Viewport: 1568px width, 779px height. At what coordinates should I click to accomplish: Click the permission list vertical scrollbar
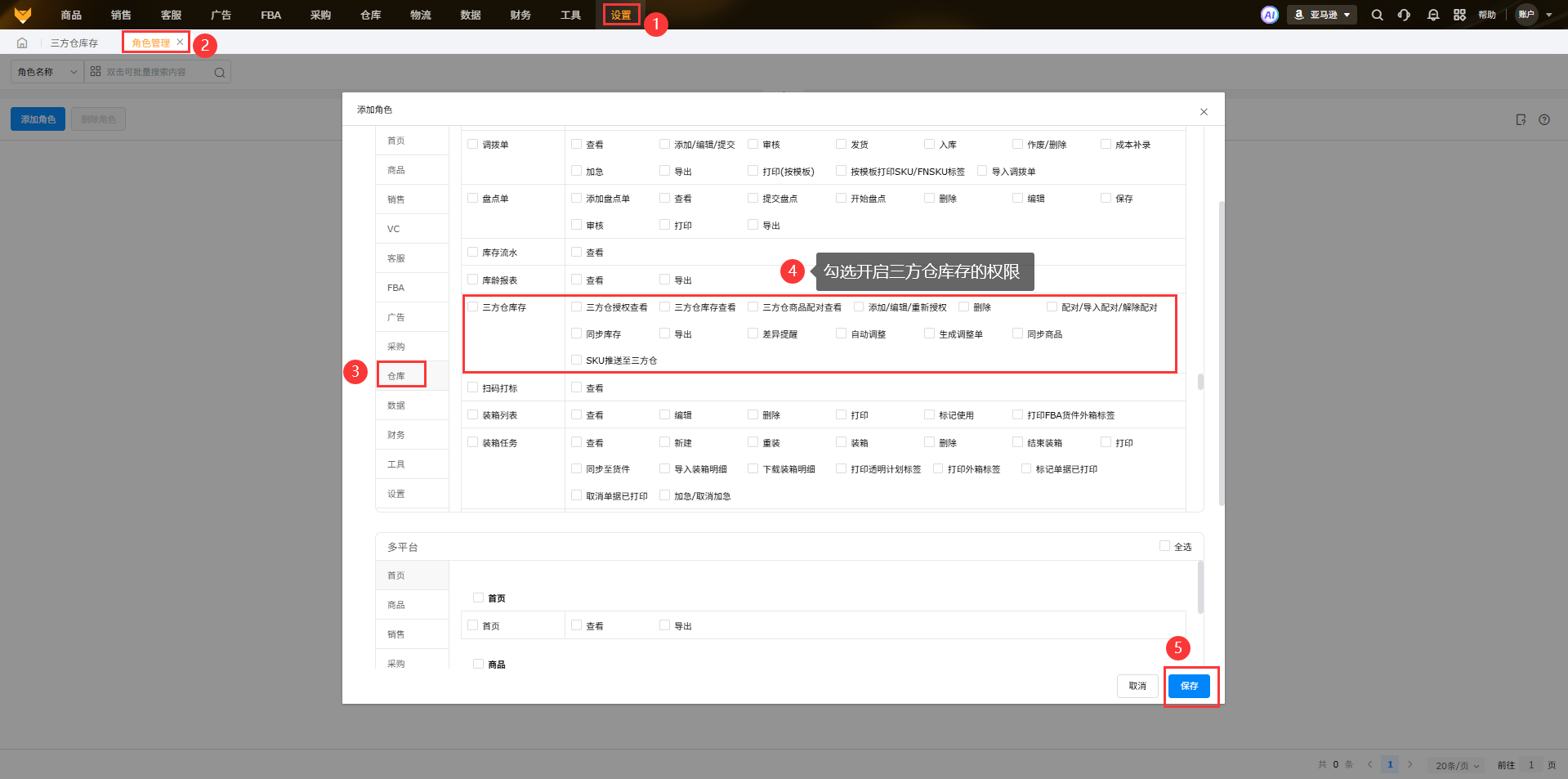point(1199,382)
